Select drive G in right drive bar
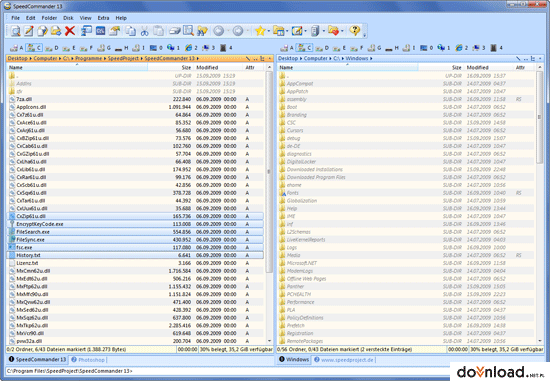The width and height of the screenshot is (550, 381). [x=374, y=48]
